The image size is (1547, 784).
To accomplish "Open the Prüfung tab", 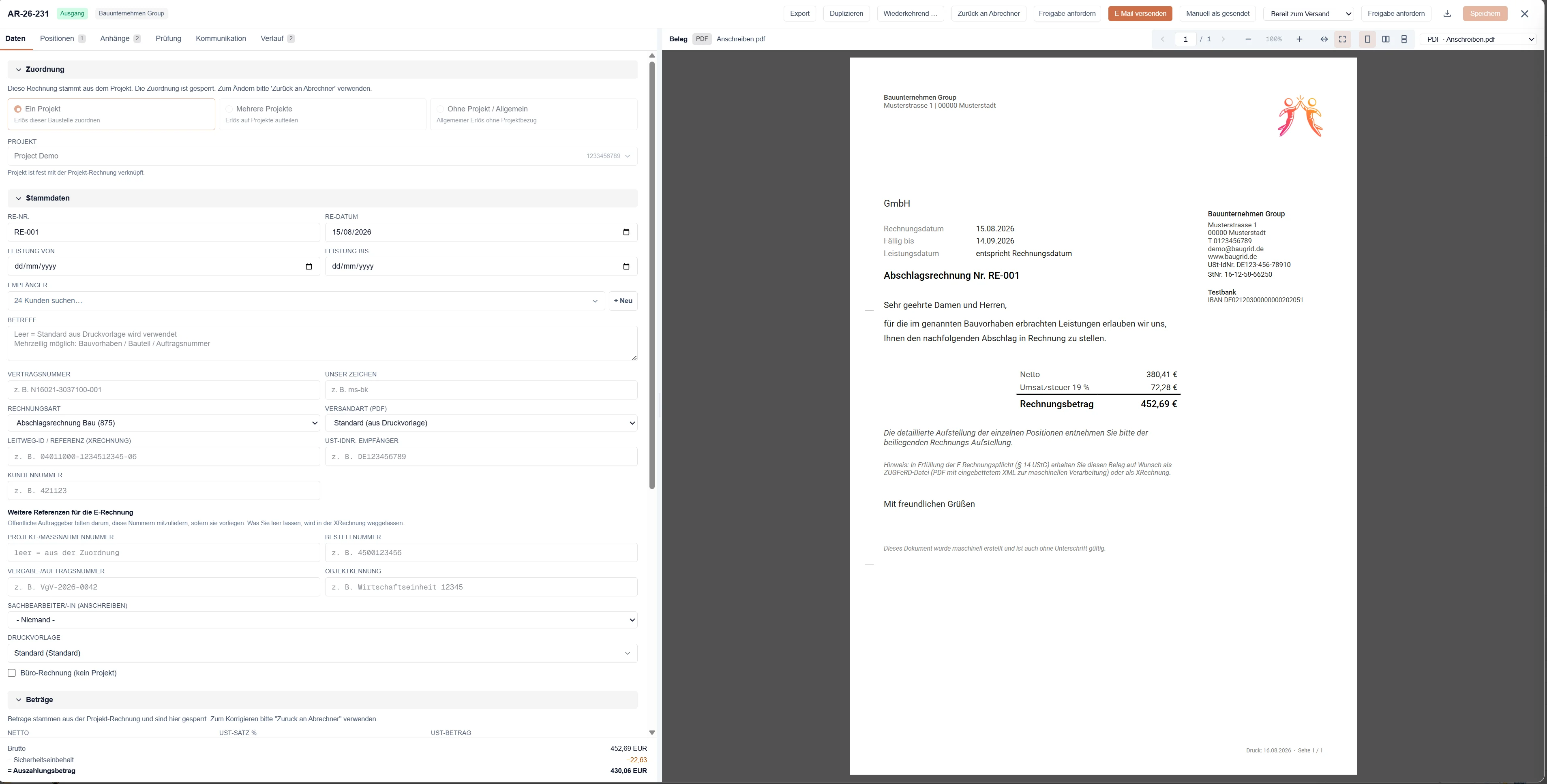I will [168, 38].
